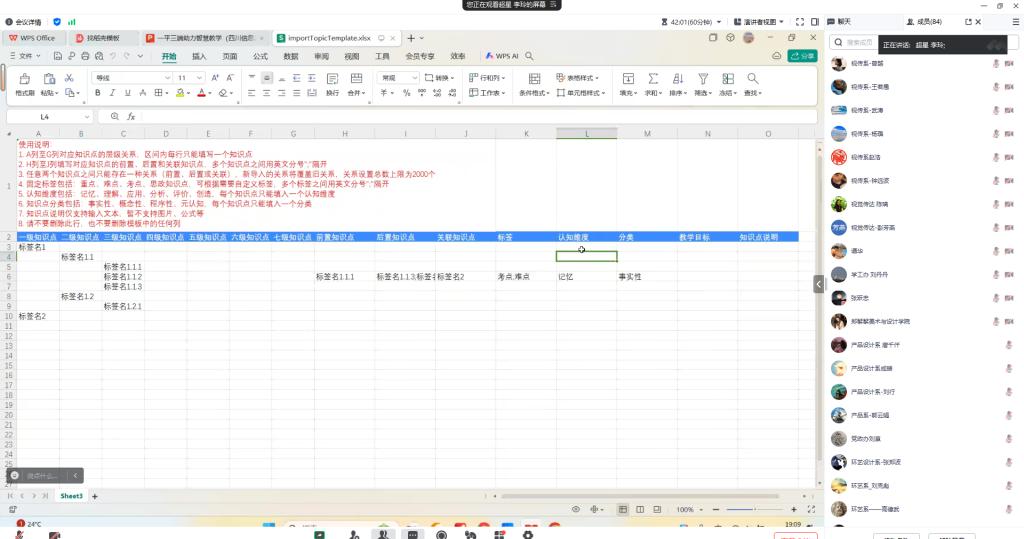The image size is (1024, 539).
Task: Click the Fill icon
Action: coord(628,79)
